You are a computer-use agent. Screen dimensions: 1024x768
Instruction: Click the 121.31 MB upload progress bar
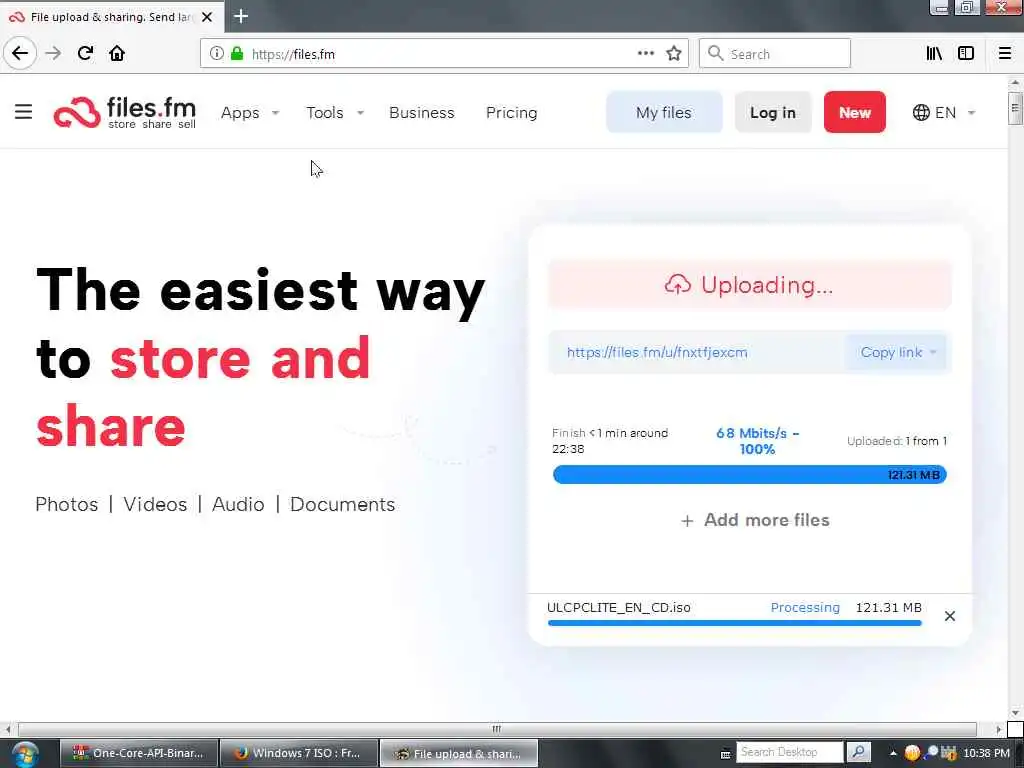pos(750,475)
